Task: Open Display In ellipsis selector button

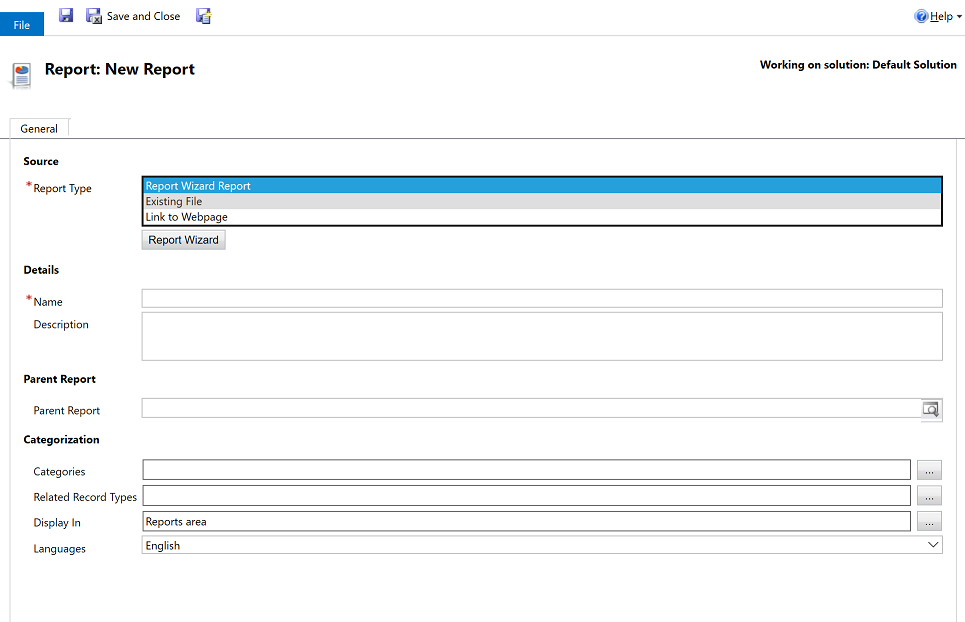Action: pos(929,521)
